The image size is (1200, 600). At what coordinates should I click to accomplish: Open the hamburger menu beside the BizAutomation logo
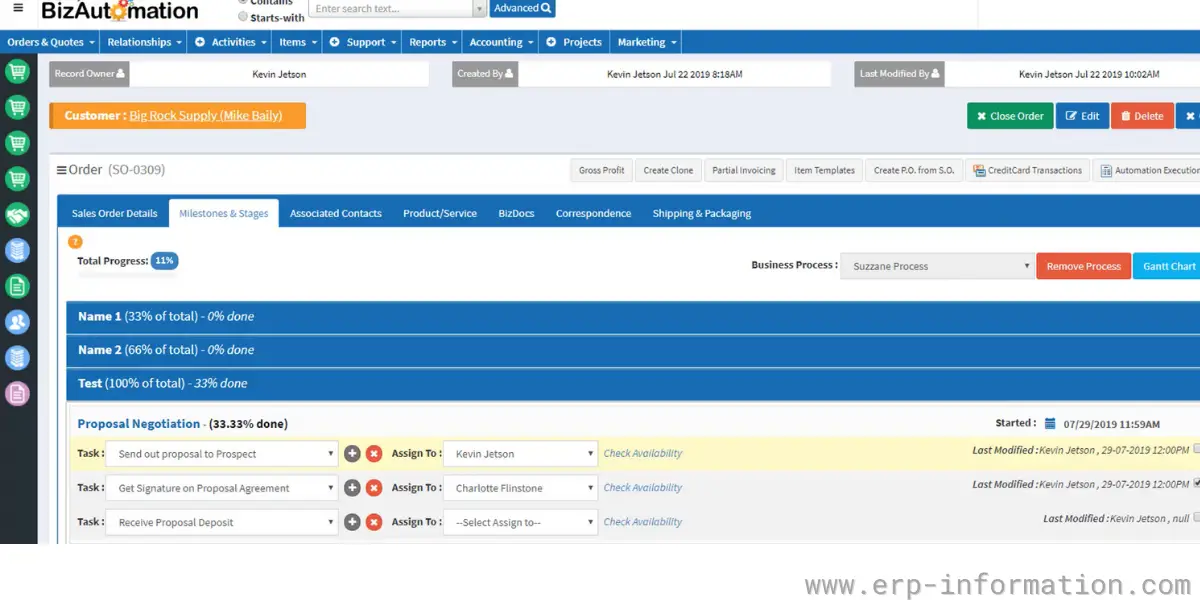pyautogui.click(x=18, y=8)
